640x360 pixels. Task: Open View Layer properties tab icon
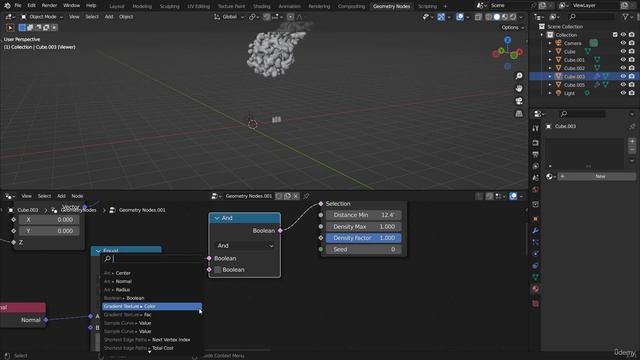535,166
